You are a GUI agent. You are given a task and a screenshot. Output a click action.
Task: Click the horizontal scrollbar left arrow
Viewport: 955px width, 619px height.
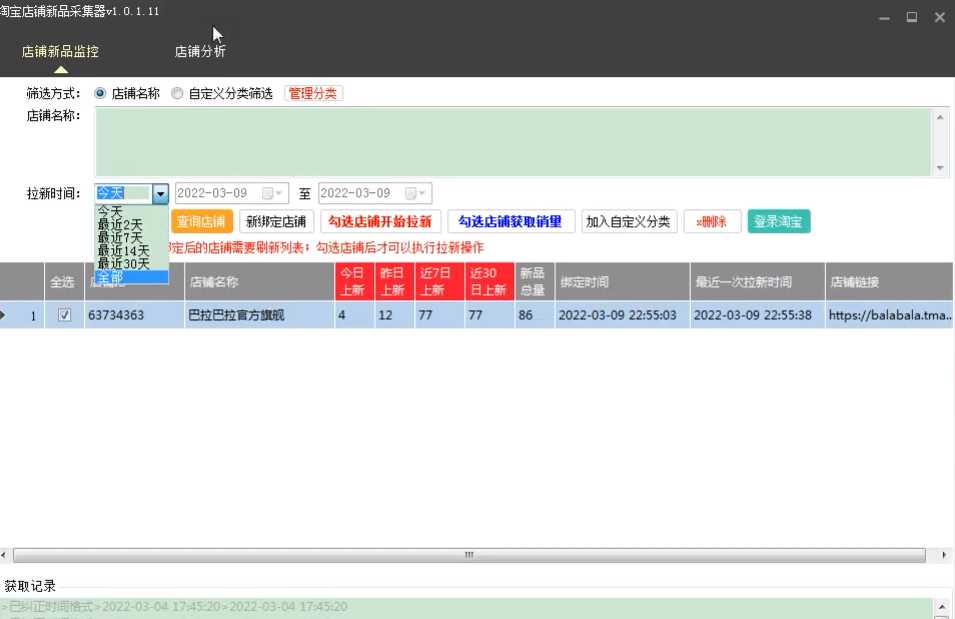point(6,554)
